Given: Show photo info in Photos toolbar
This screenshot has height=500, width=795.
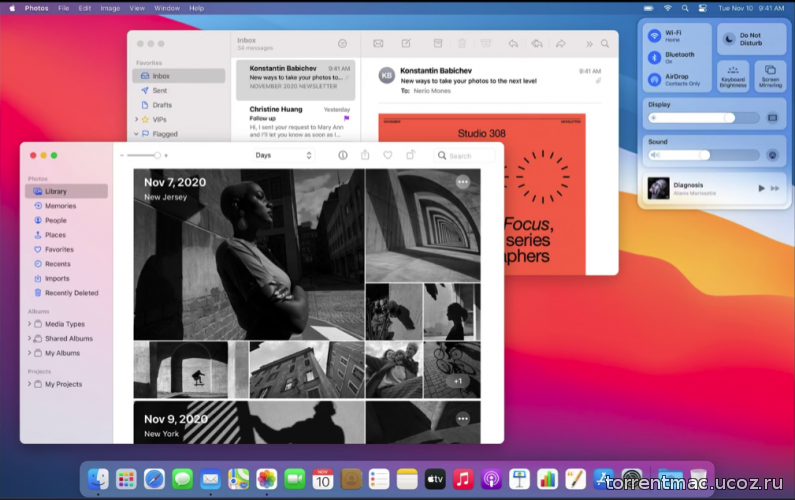Looking at the screenshot, I should pos(343,155).
